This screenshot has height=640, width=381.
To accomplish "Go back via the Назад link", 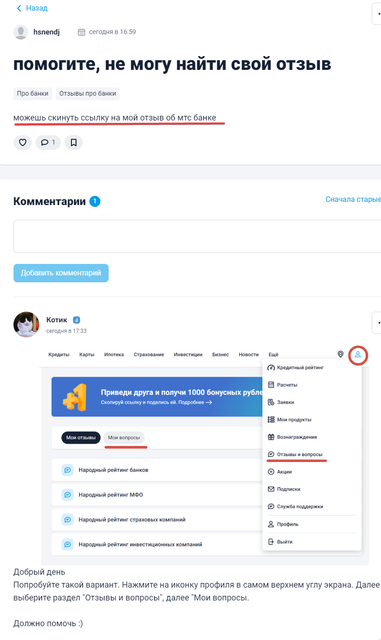I will point(32,8).
